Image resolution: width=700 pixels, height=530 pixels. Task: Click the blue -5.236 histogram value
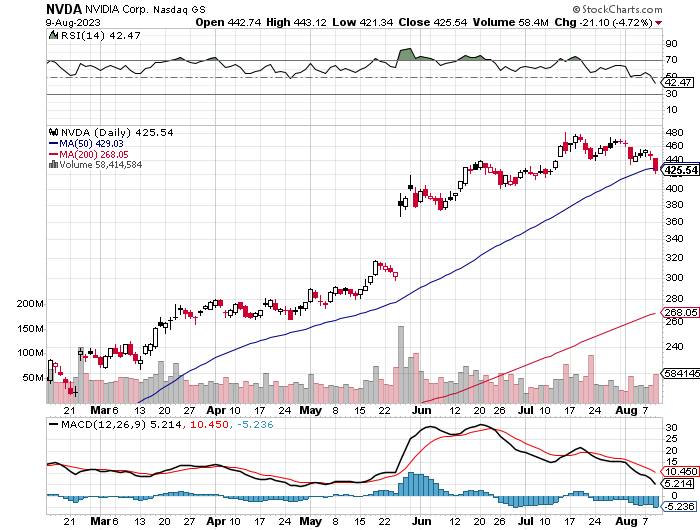(254, 424)
